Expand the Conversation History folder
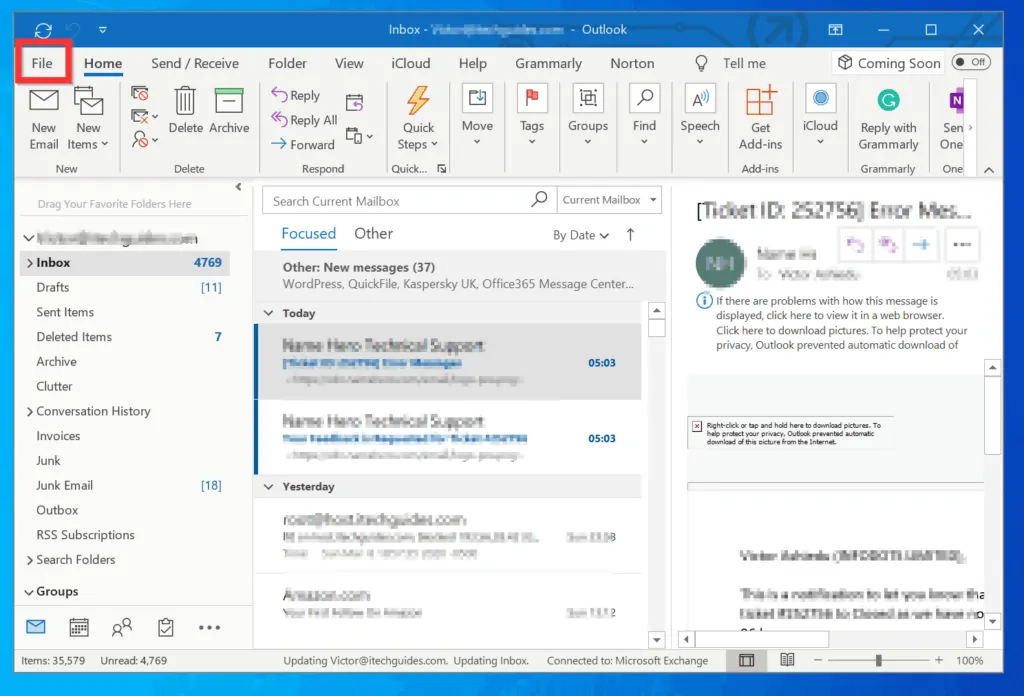The width and height of the screenshot is (1024, 696). (x=31, y=411)
